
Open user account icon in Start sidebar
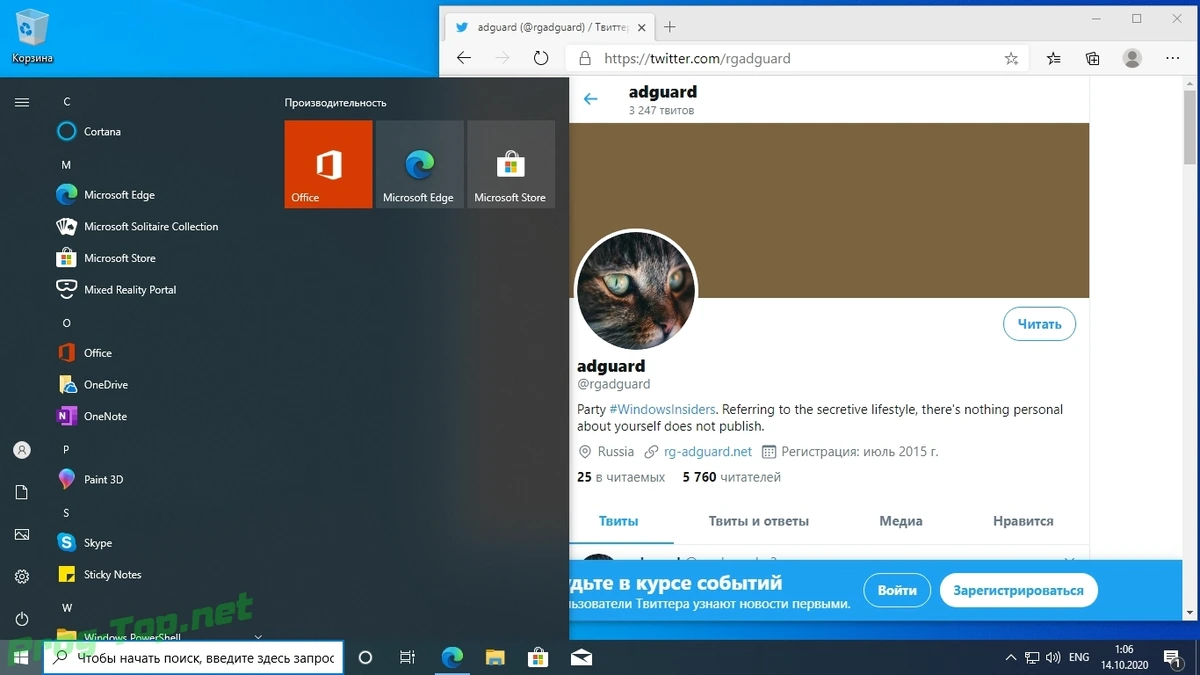tap(22, 450)
